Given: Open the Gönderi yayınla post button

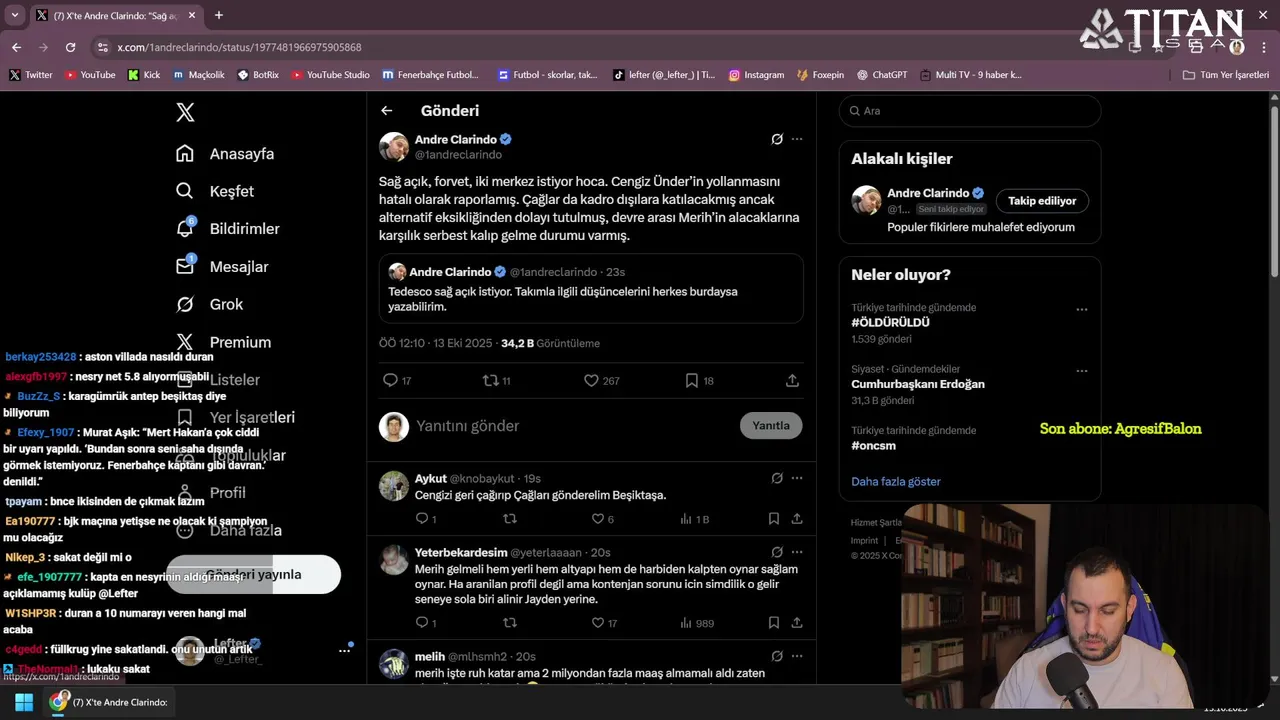Looking at the screenshot, I should point(254,575).
